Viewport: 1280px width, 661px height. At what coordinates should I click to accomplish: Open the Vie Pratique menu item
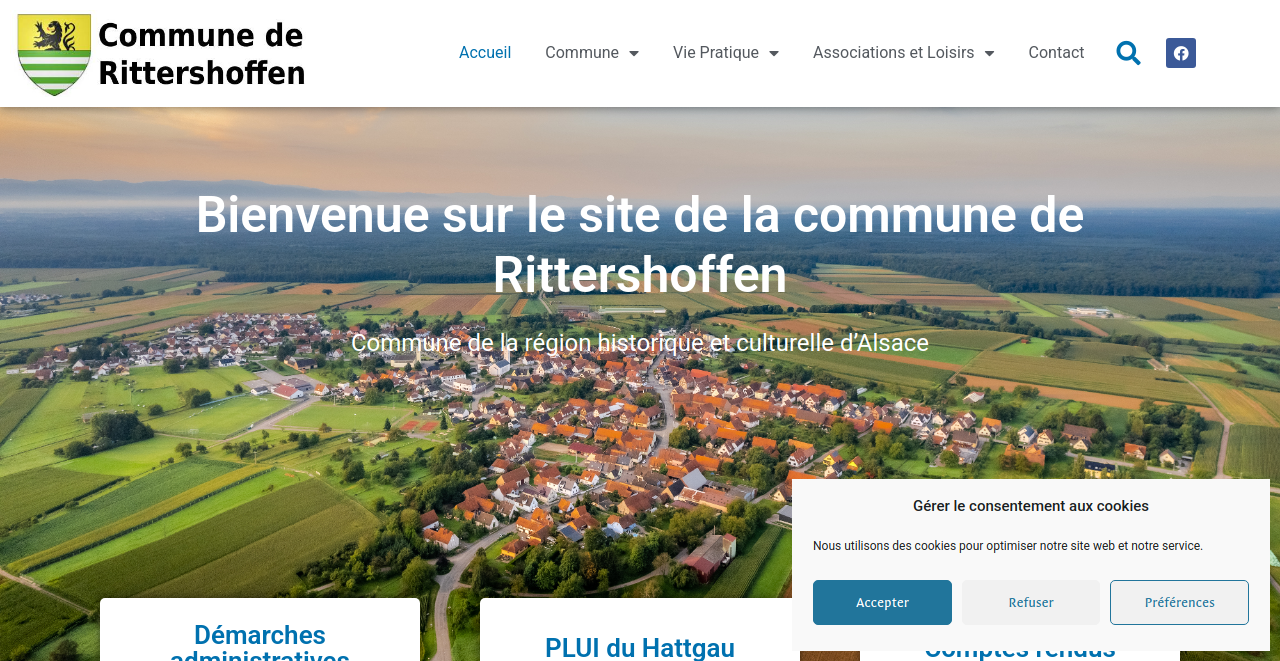click(716, 53)
